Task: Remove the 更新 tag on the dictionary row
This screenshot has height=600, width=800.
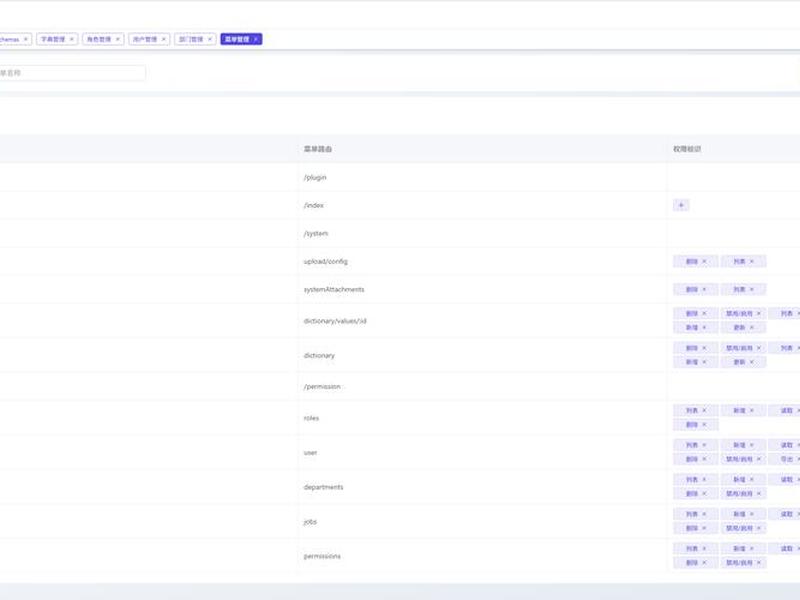Action: coord(752,362)
